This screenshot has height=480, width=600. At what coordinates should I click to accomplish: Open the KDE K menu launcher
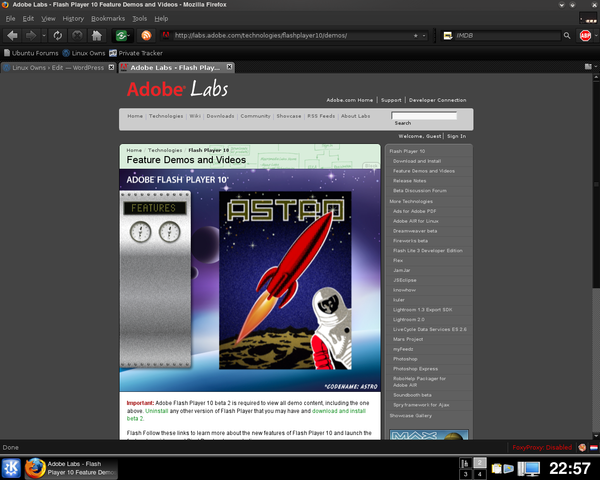pyautogui.click(x=11, y=468)
